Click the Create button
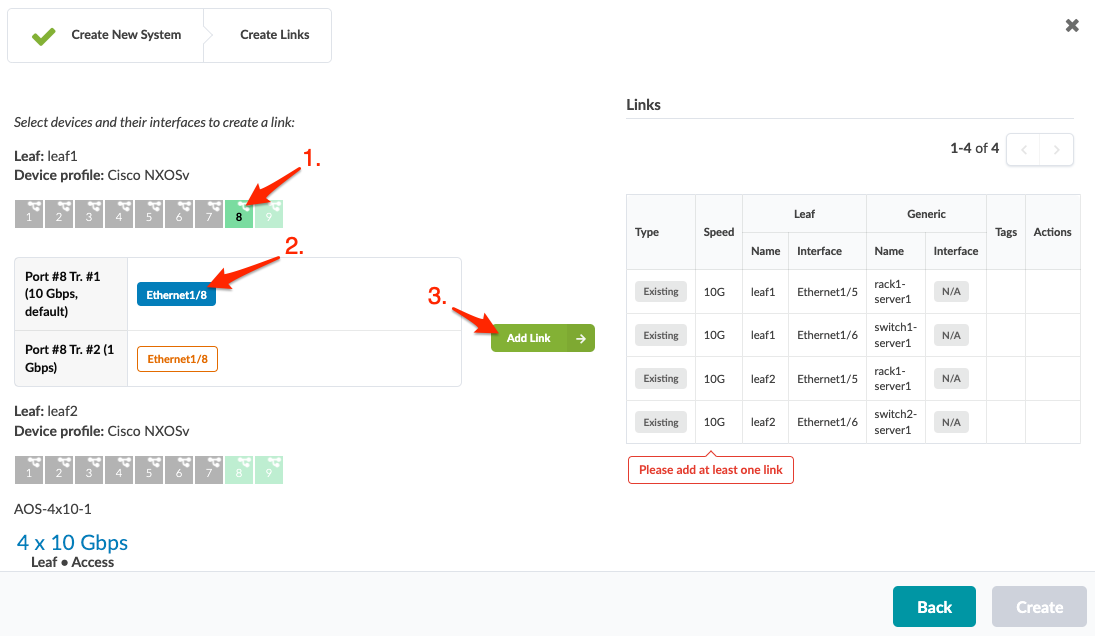The width and height of the screenshot is (1095, 636). coord(1039,607)
